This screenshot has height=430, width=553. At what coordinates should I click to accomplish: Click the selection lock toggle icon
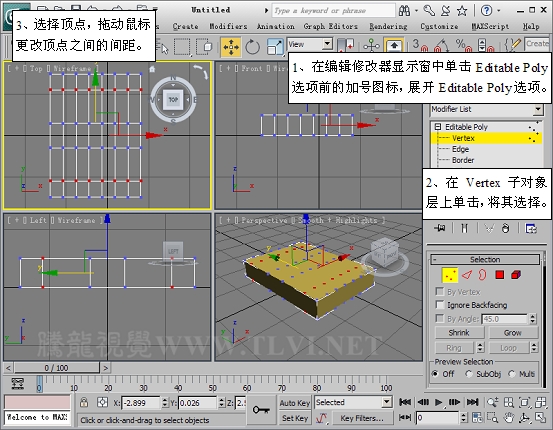click(84, 402)
